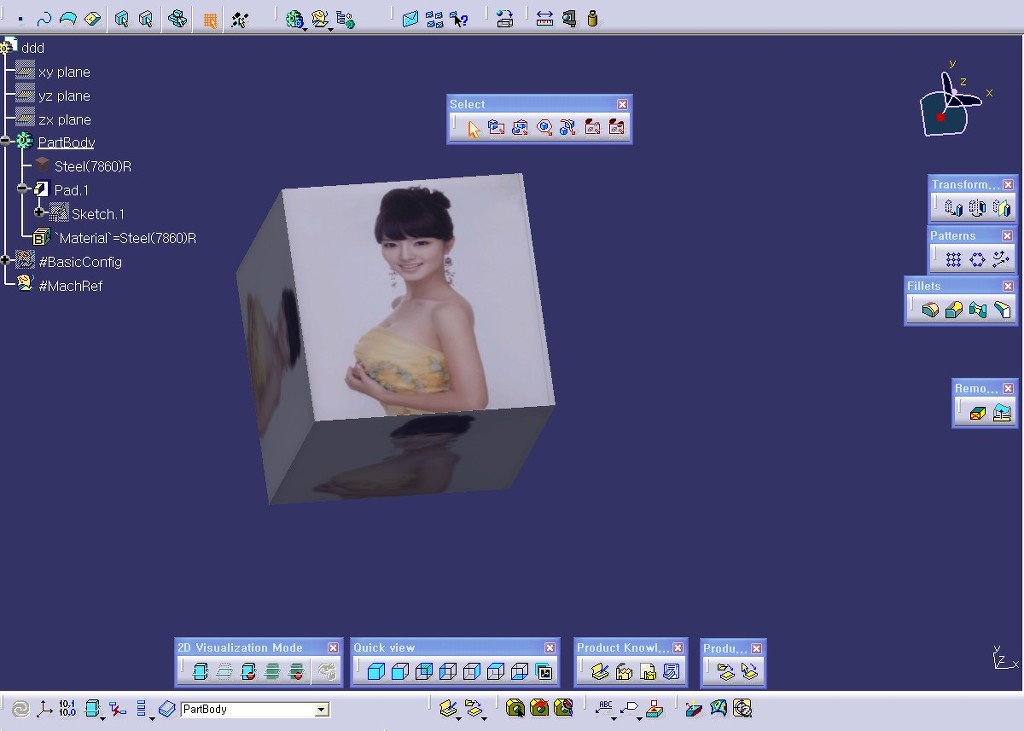Expand the Sketch.1 tree node
1024x731 pixels.
39,213
